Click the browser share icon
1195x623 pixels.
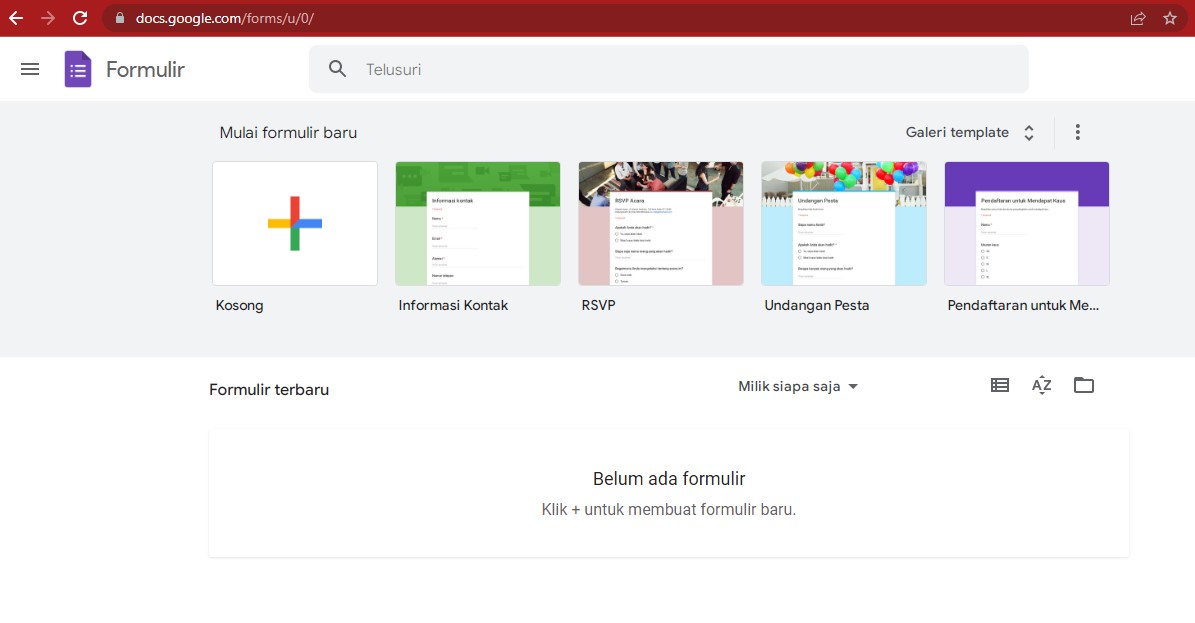pos(1137,17)
